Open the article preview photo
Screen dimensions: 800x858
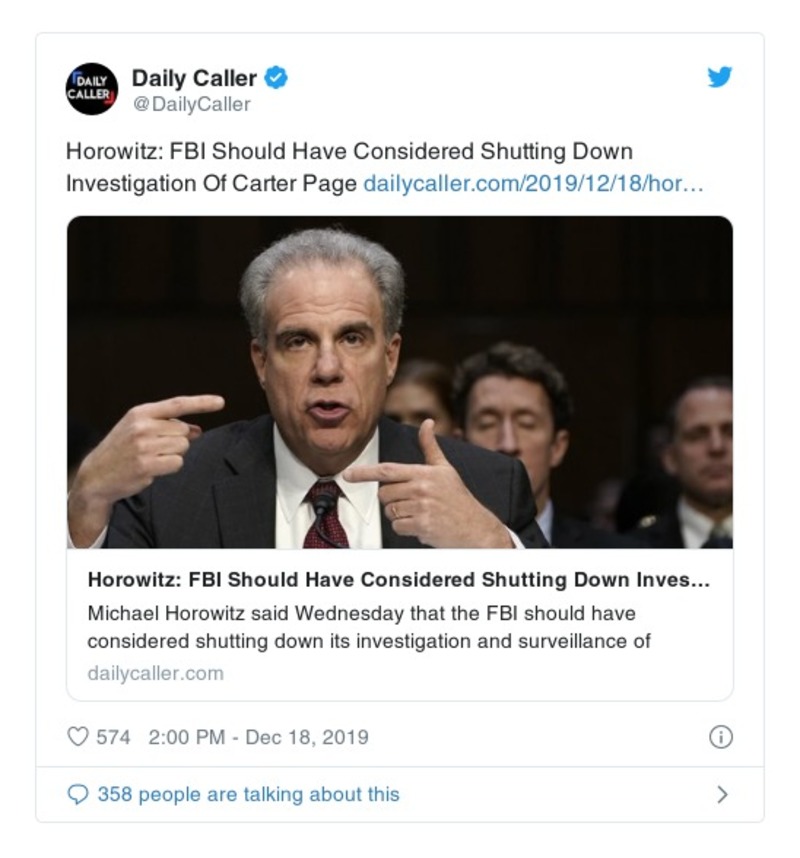(400, 382)
